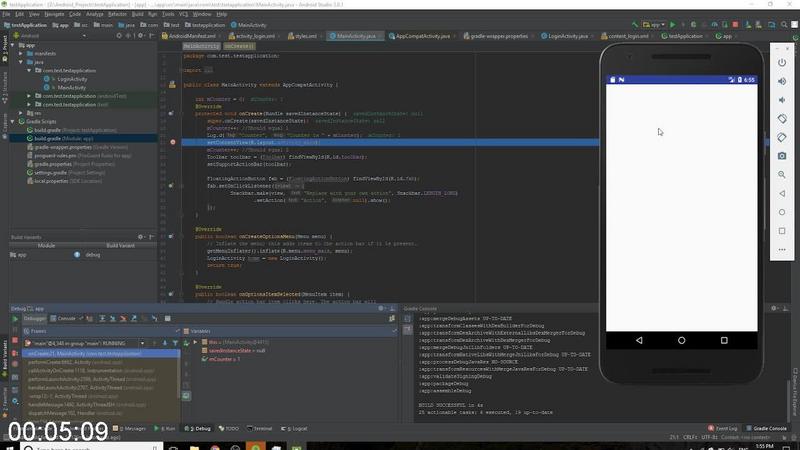Open Gradle Console button in status bar

point(766,429)
